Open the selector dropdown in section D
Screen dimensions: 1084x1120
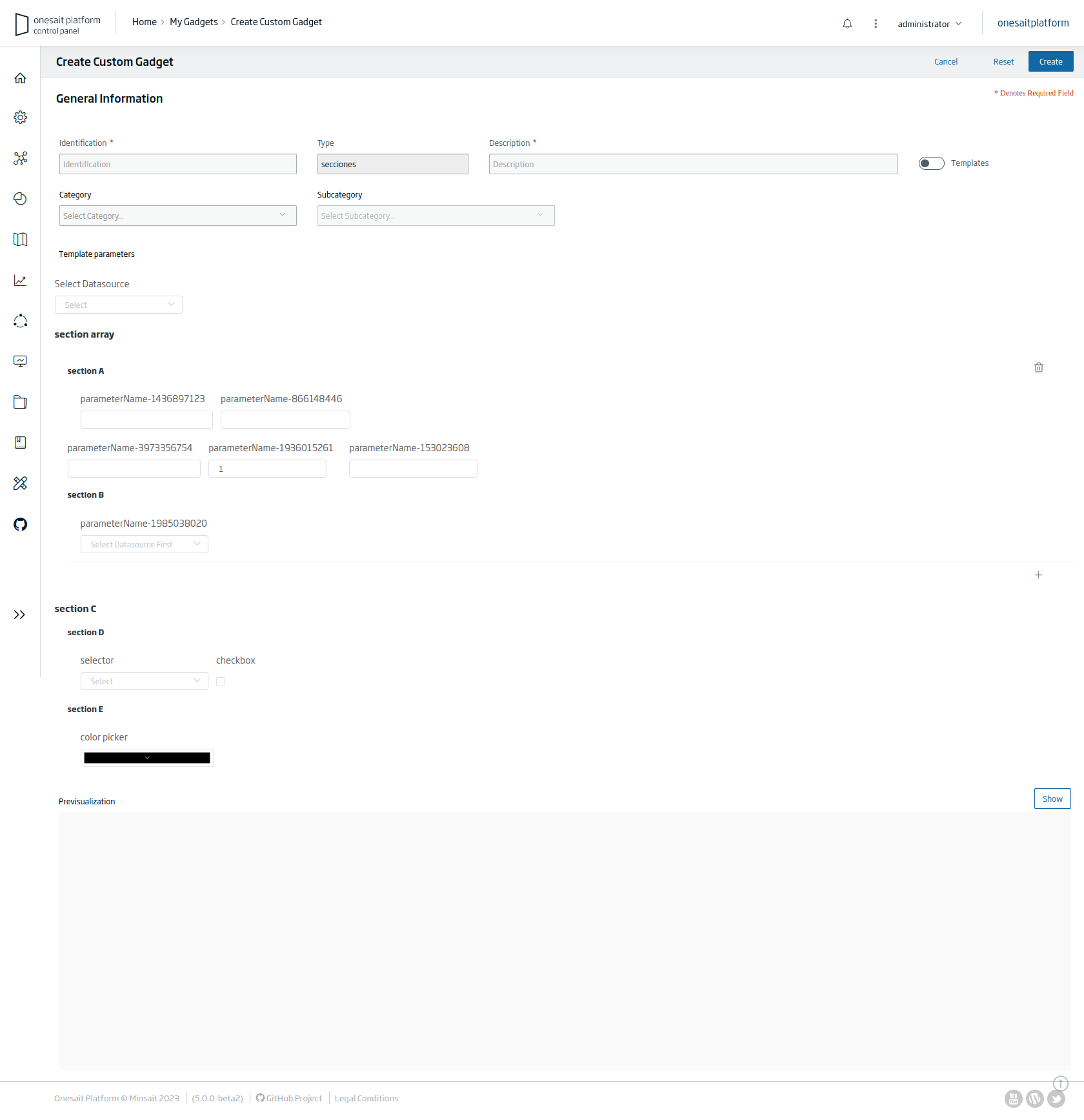[144, 681]
